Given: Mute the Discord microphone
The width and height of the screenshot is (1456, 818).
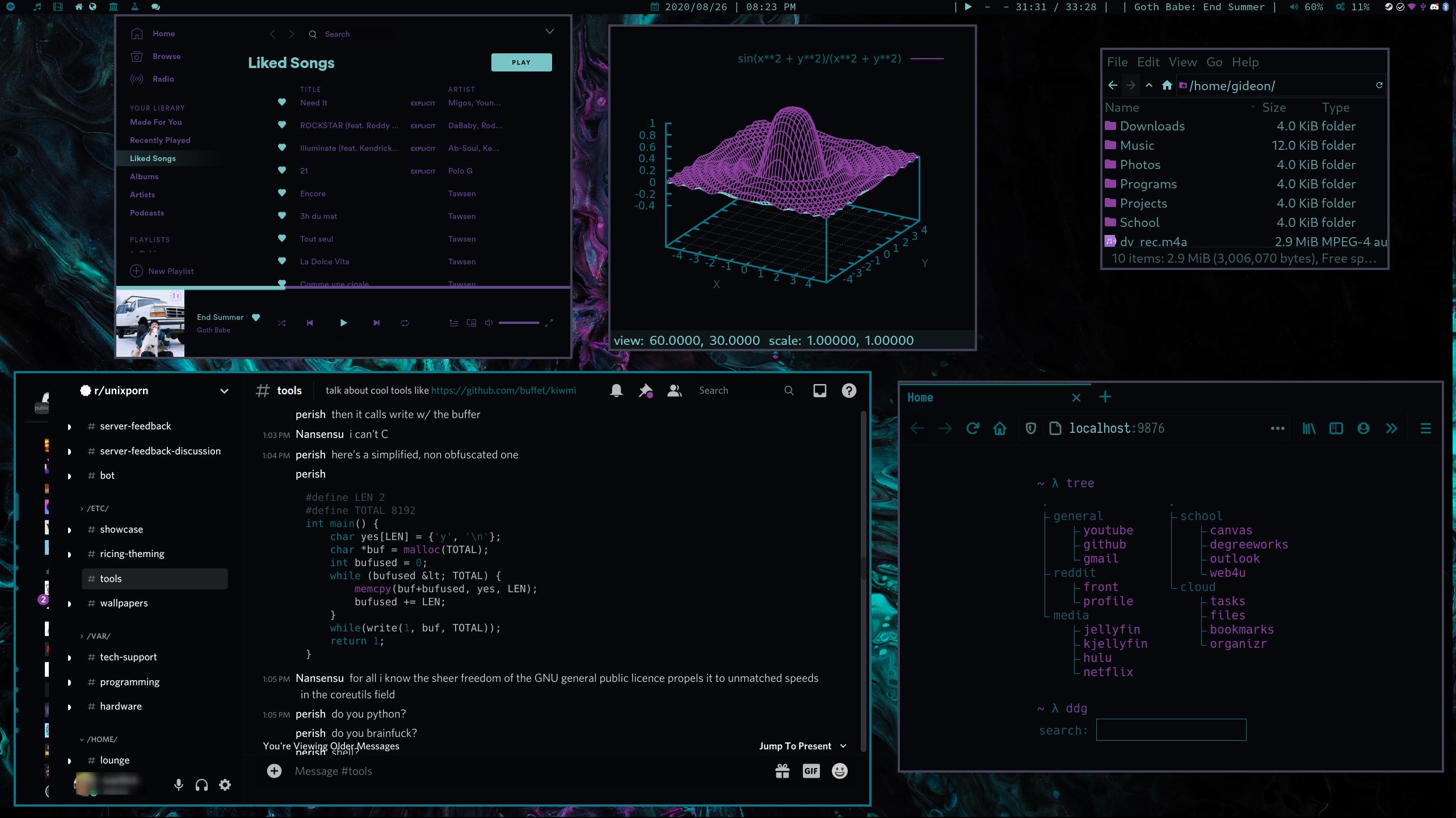Looking at the screenshot, I should (x=178, y=785).
